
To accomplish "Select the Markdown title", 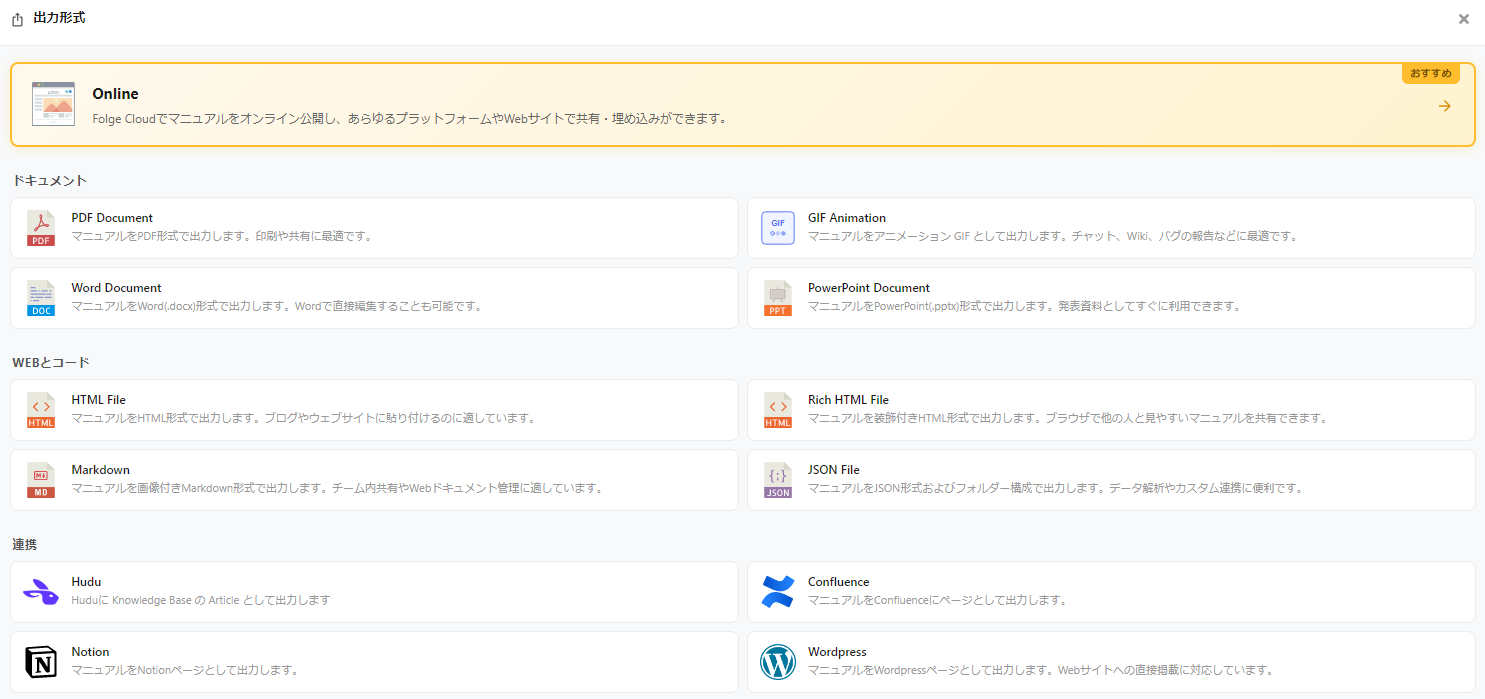I will coord(100,470).
